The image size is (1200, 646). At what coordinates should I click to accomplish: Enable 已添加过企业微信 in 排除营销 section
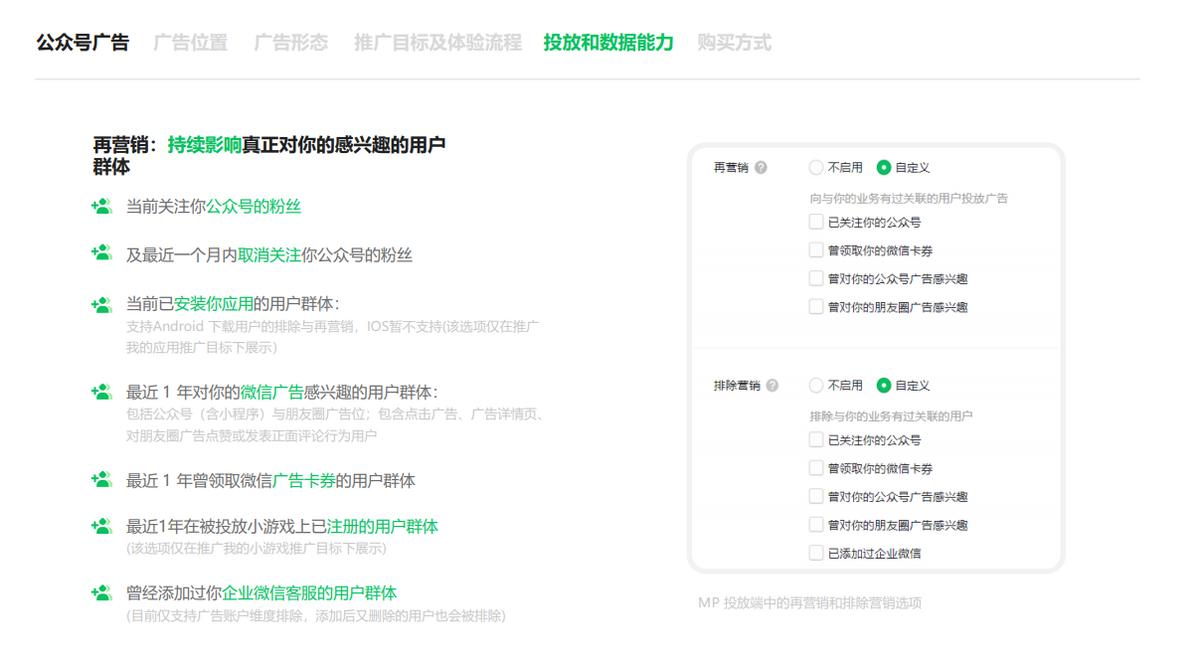tap(817, 552)
